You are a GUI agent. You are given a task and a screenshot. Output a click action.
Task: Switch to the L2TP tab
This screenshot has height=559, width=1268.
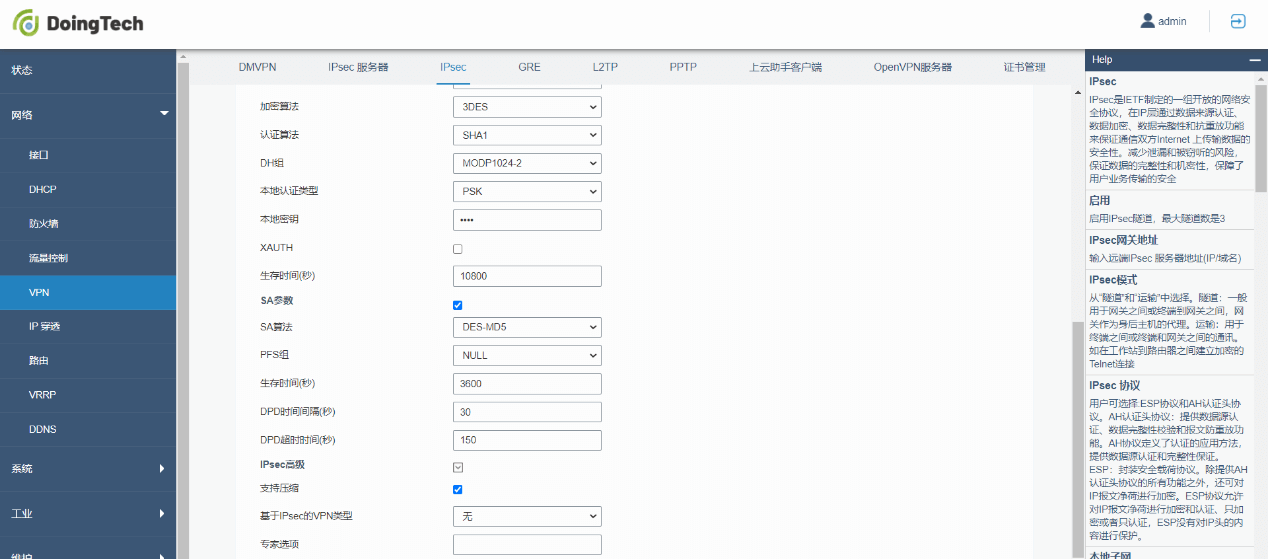(x=605, y=67)
